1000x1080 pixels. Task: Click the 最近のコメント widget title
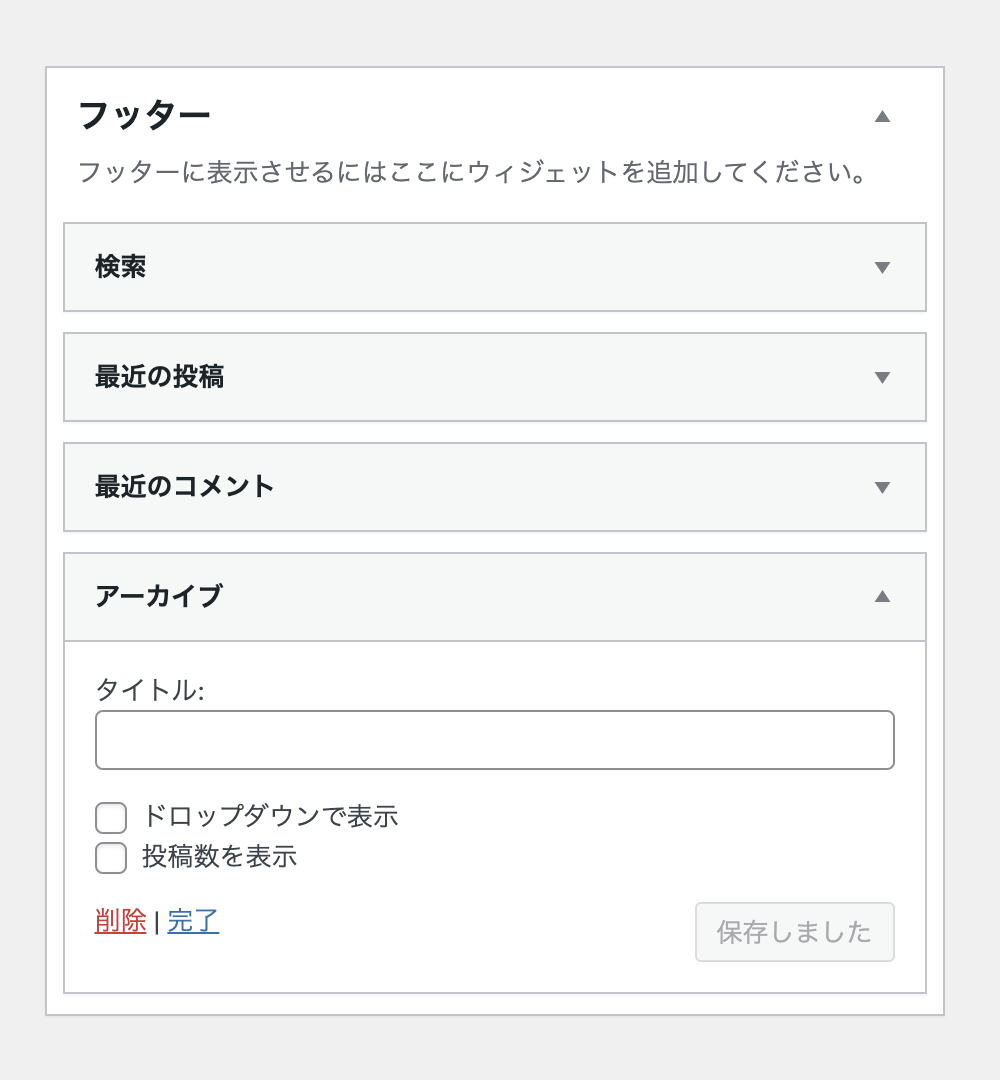pos(185,487)
